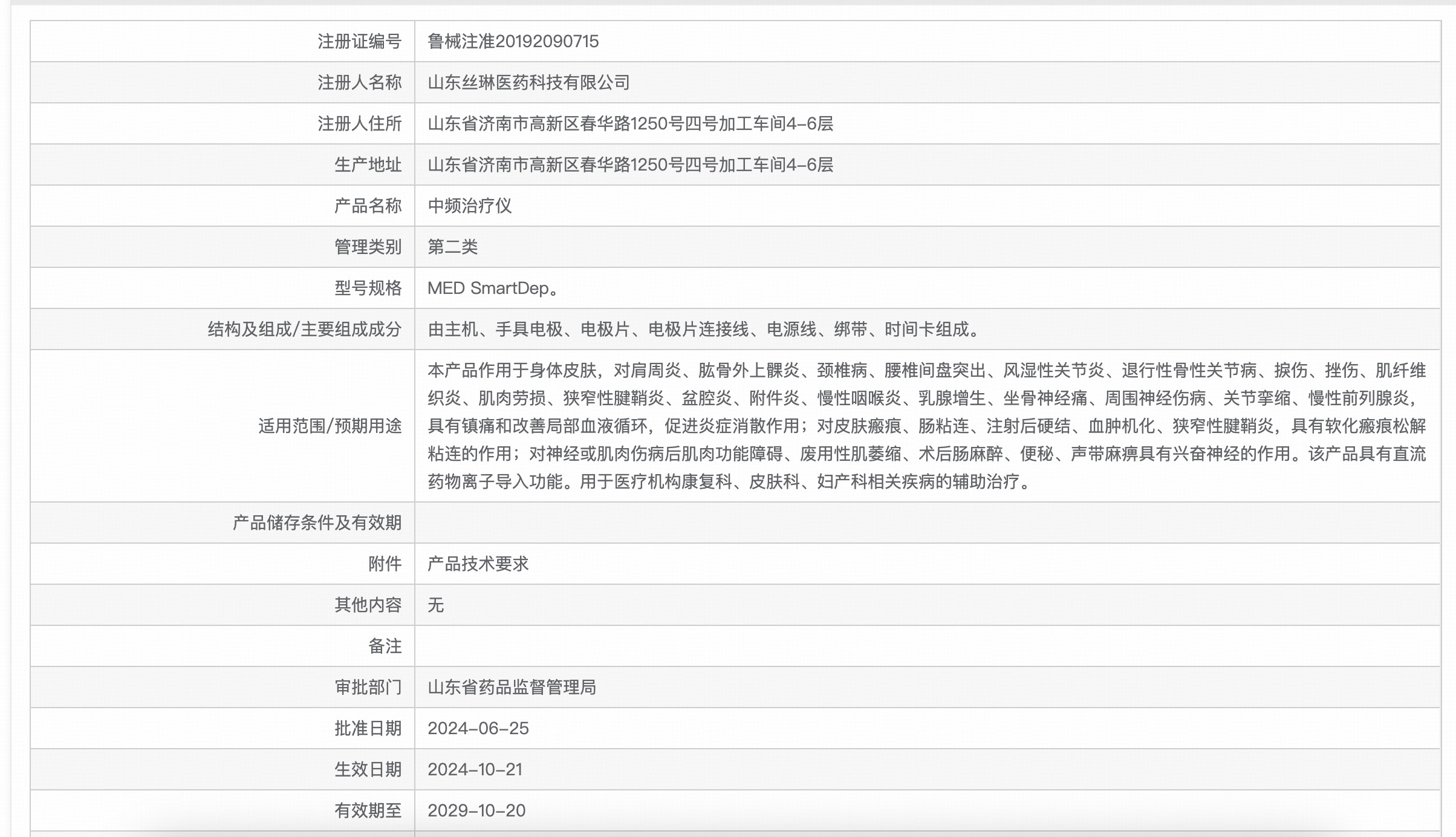Click expiry date 2029-10-20
The width and height of the screenshot is (1456, 837).
pyautogui.click(x=476, y=810)
